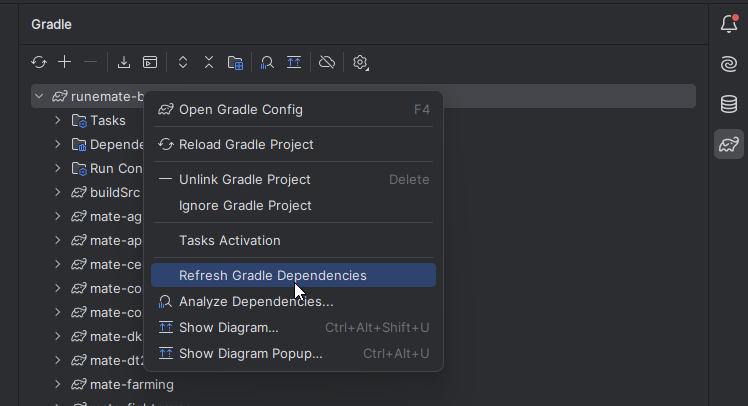Click the Gradle elephant icon in right sidebar
Image resolution: width=748 pixels, height=406 pixels.
[x=729, y=145]
